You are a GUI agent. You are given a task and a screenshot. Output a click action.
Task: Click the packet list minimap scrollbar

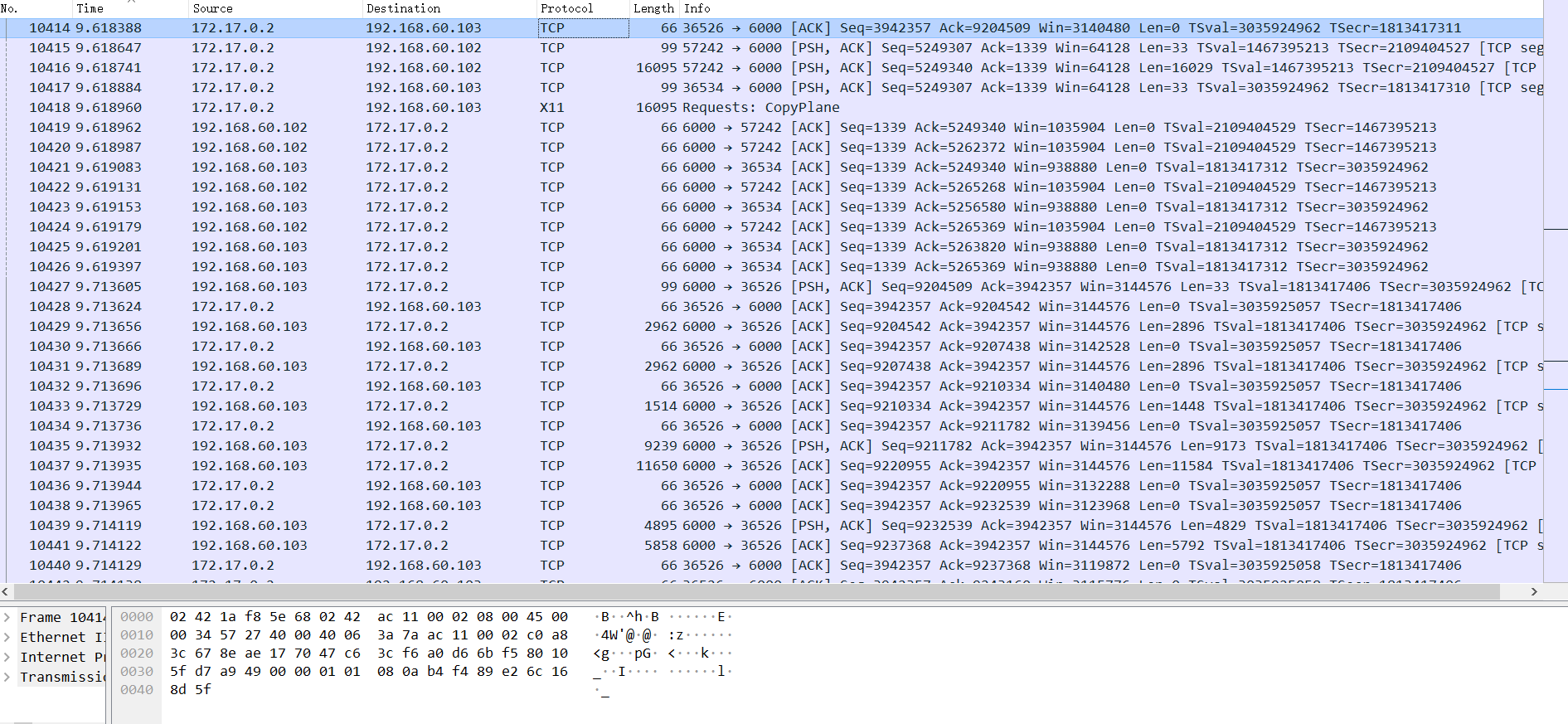point(1556,290)
